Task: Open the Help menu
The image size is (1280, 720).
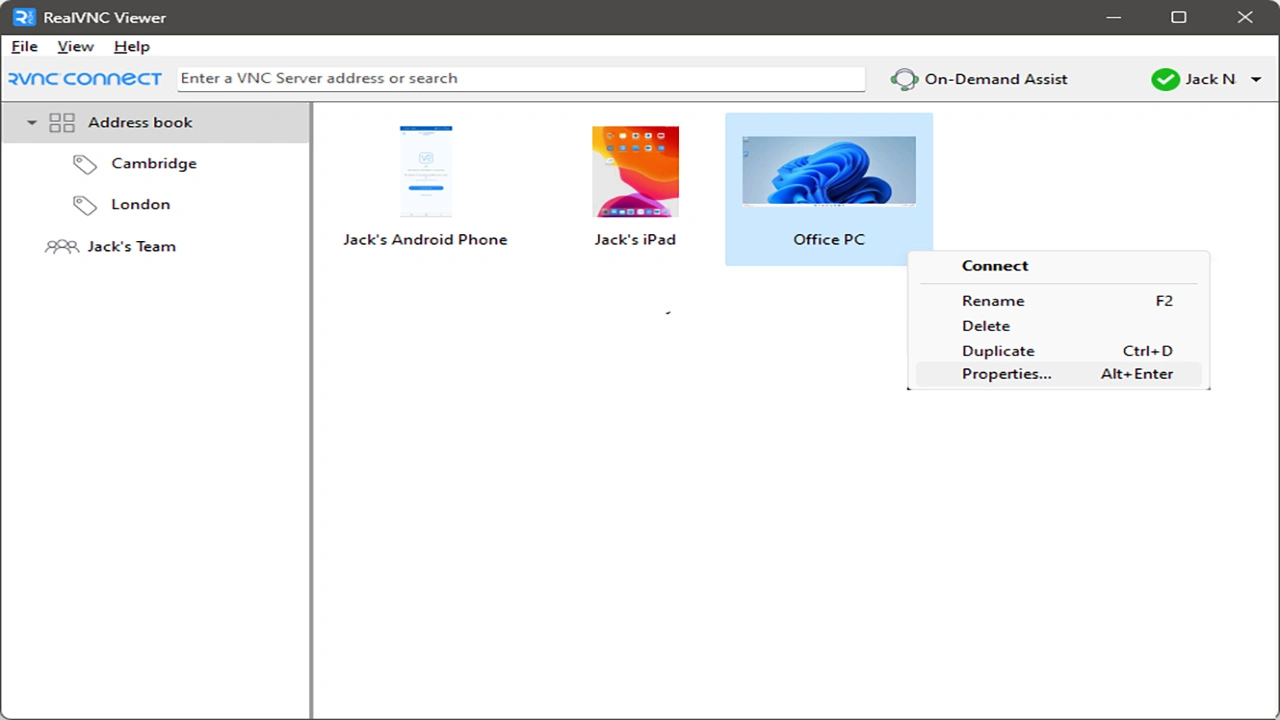Action: click(x=131, y=46)
